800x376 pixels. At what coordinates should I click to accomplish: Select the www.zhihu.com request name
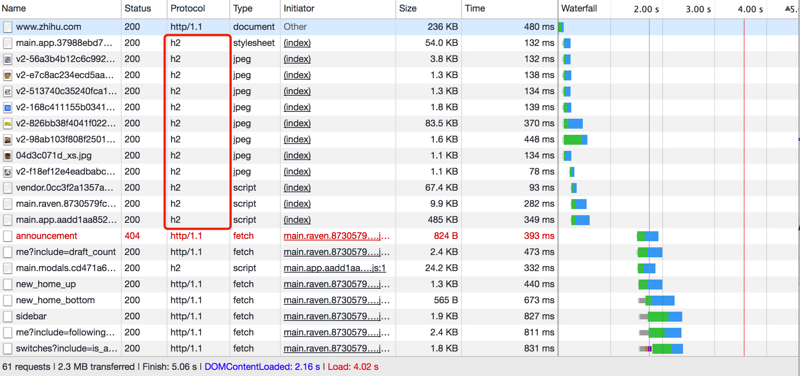[48, 27]
